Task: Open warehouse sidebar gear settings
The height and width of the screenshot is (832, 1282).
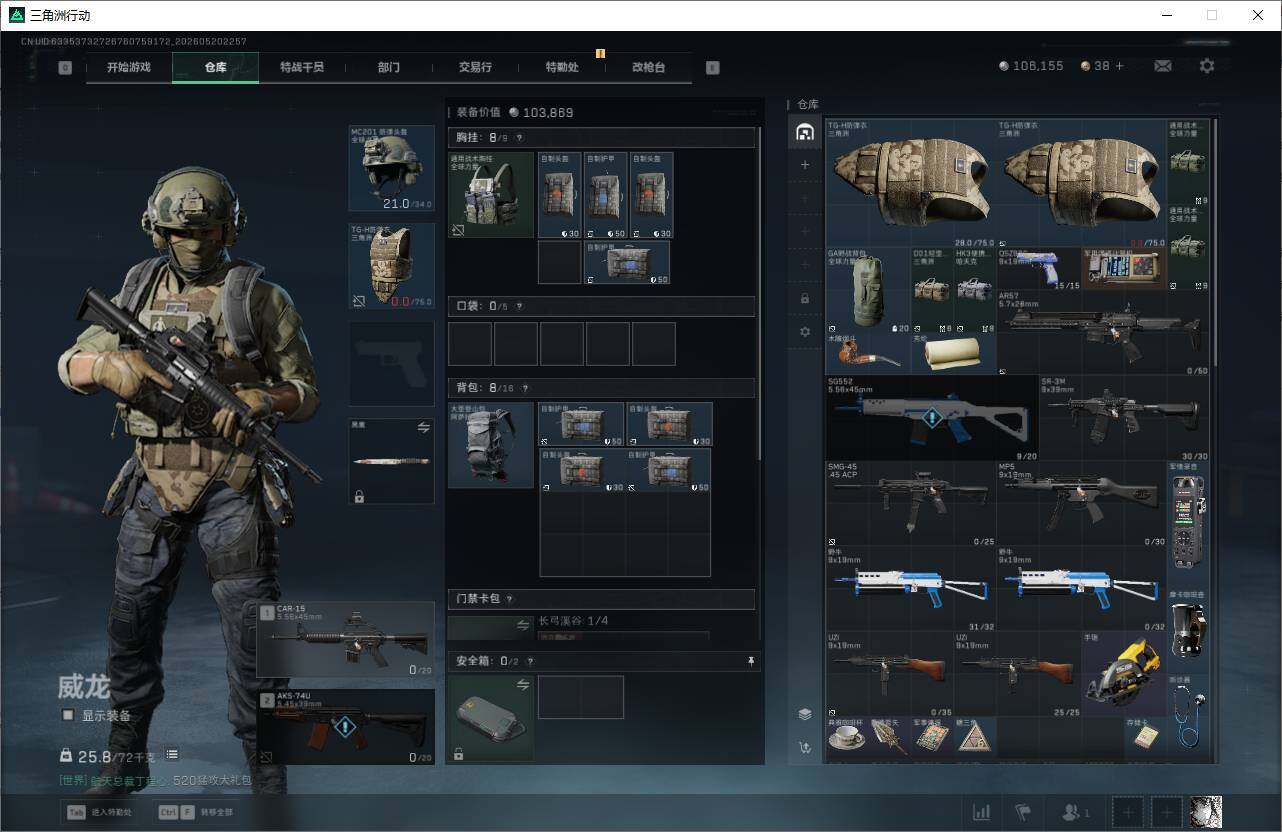Action: pyautogui.click(x=805, y=331)
